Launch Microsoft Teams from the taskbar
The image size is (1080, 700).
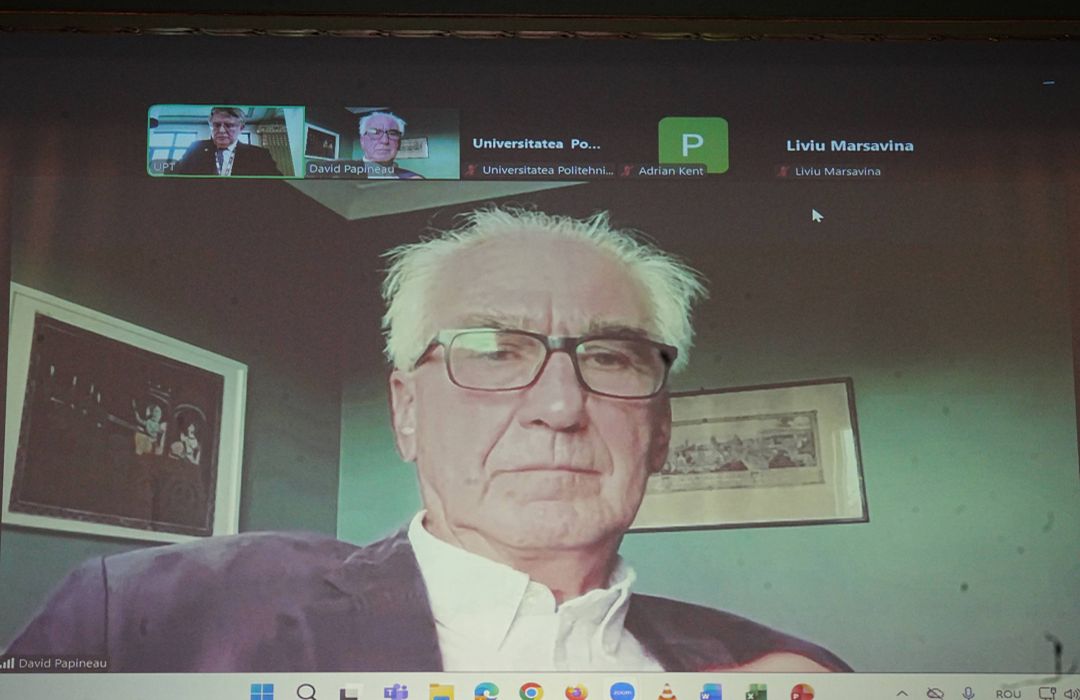pyautogui.click(x=396, y=692)
